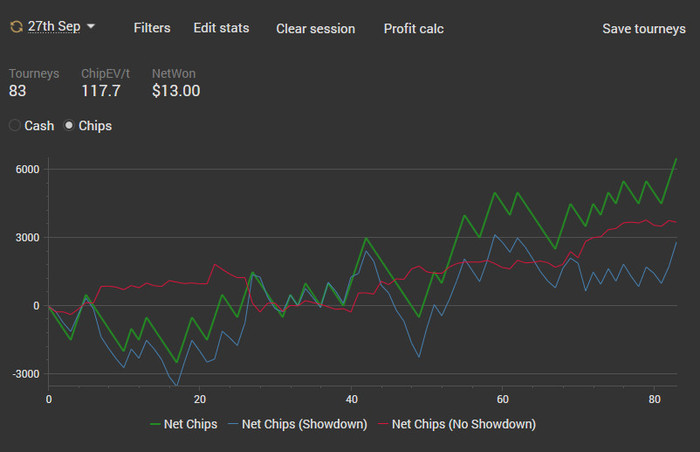Viewport: 700px width, 452px height.
Task: Click the Net Chips (Showdown) legend label
Action: point(304,424)
